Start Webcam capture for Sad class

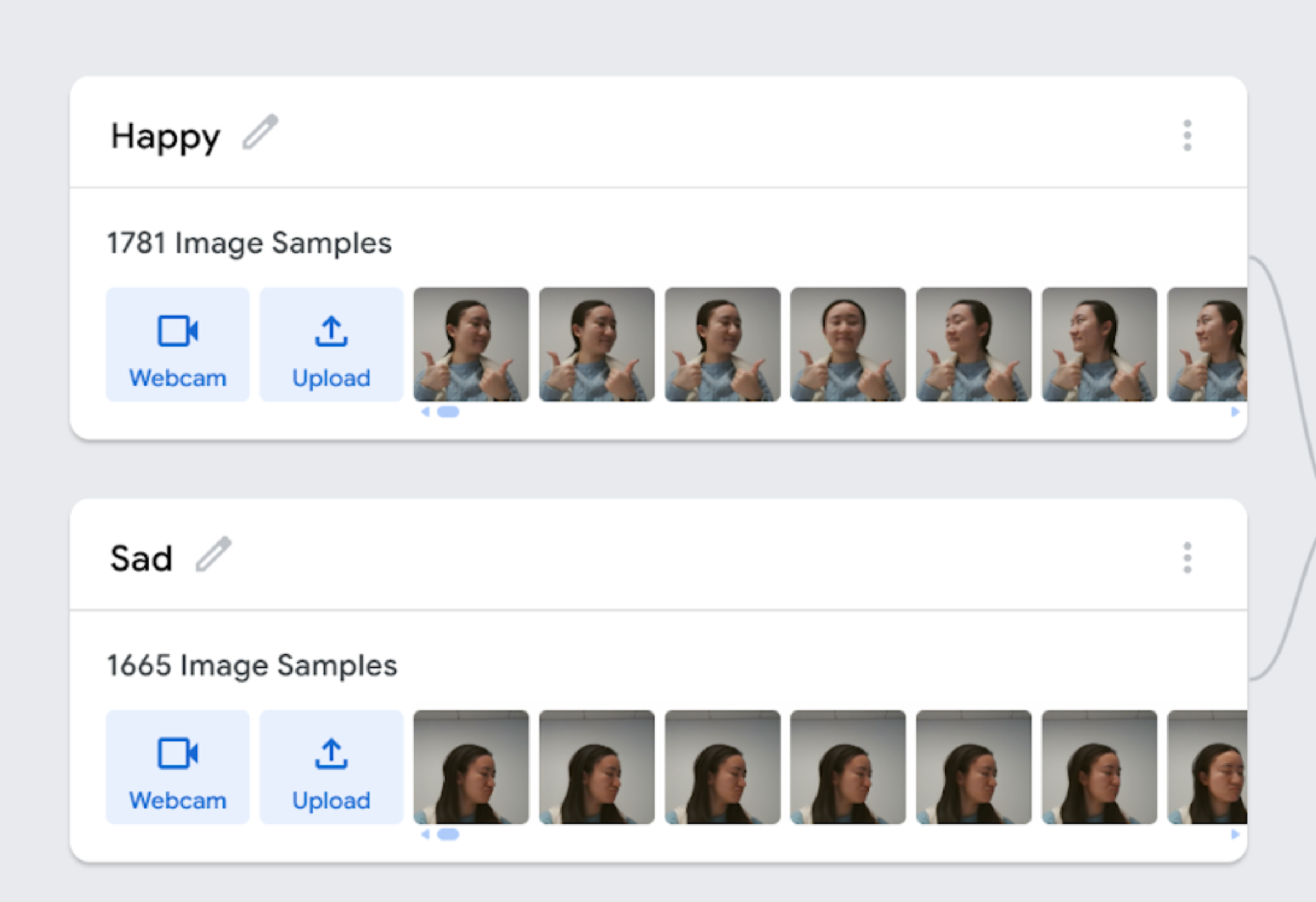[x=178, y=767]
